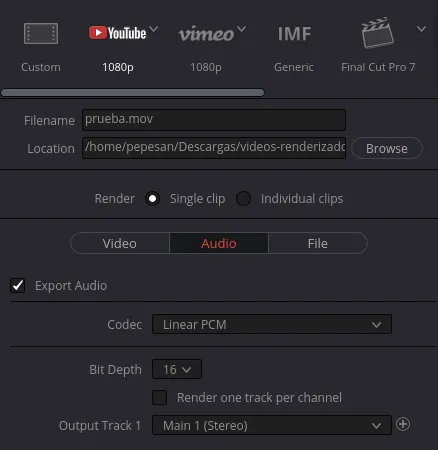Choose the YouTube 1080p preset logo
Screen dimensions: 438x450
[117, 33]
